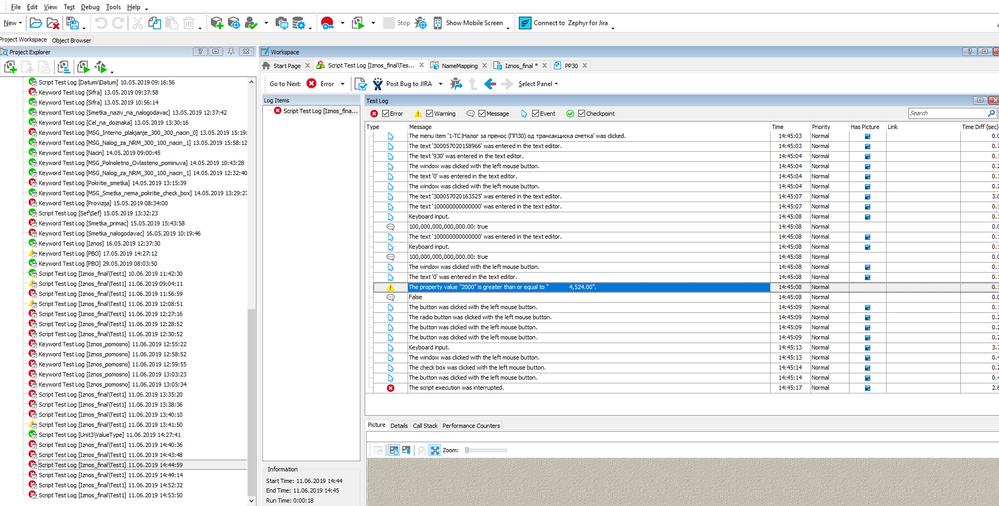Disable the Checkpoint filter checkbox

click(581, 114)
